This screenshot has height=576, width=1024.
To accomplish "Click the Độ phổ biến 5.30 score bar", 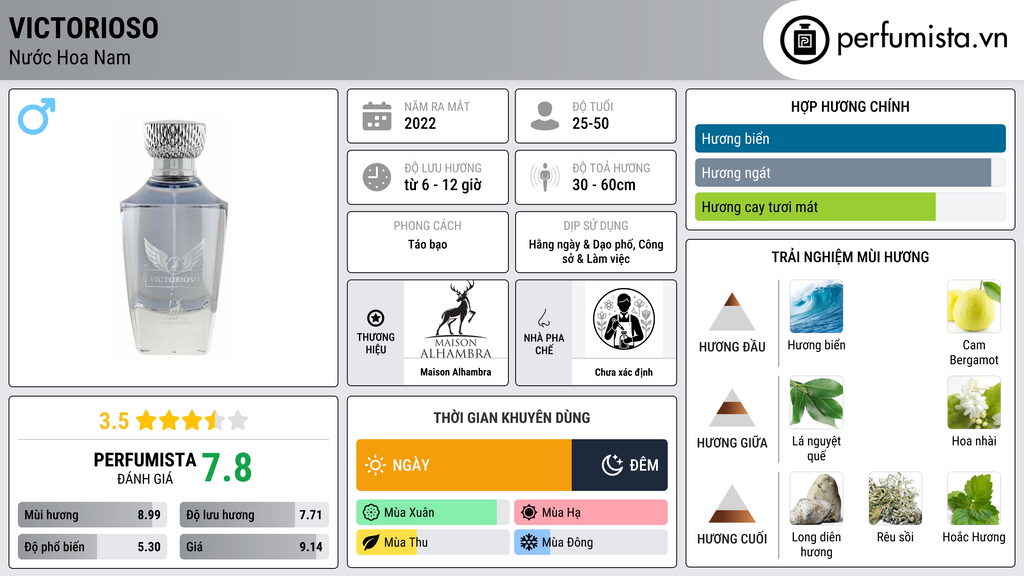I will click(x=92, y=547).
